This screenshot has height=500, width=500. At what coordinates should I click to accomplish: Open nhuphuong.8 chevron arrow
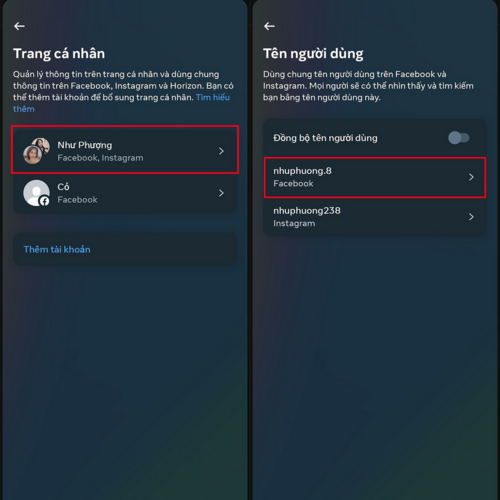(x=471, y=177)
